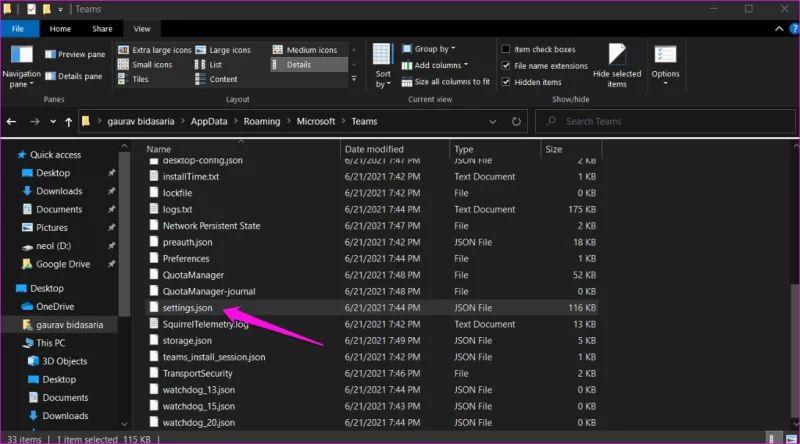
Task: Sort by the Size column header
Action: coord(554,149)
